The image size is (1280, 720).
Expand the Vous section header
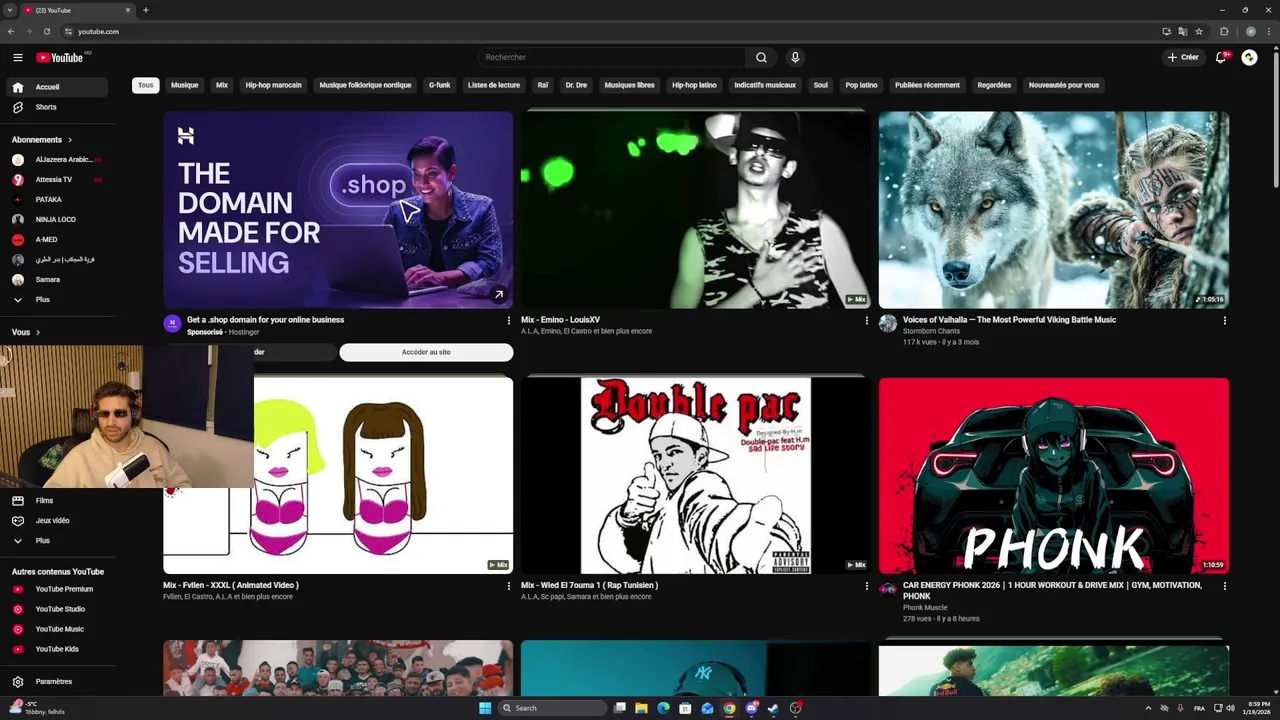pos(26,332)
